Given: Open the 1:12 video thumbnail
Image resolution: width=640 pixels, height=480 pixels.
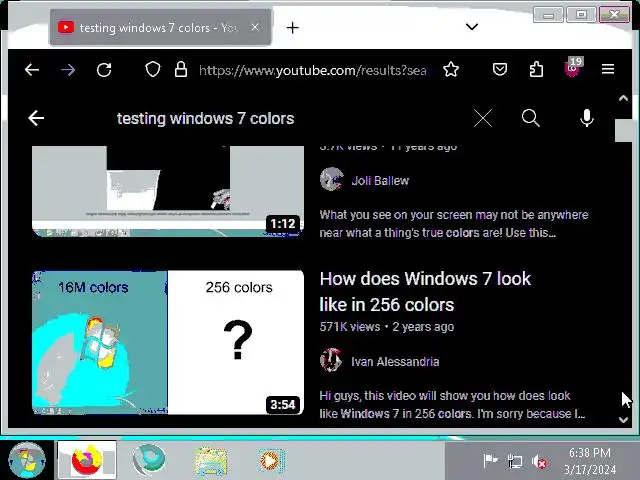Looking at the screenshot, I should 168,191.
